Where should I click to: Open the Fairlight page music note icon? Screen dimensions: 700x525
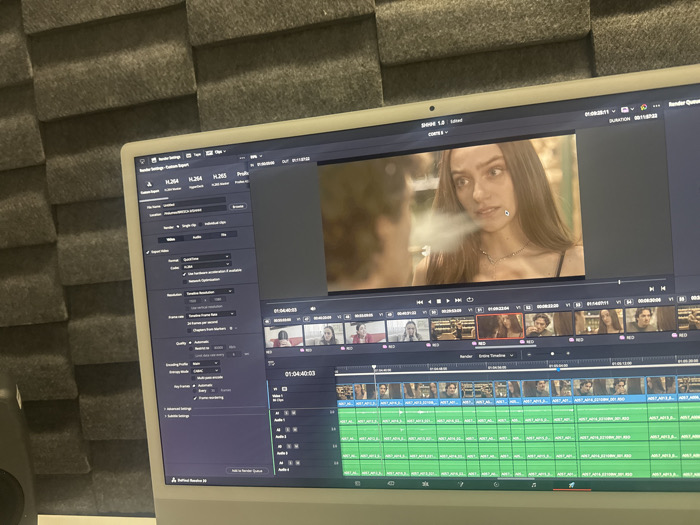[x=533, y=485]
